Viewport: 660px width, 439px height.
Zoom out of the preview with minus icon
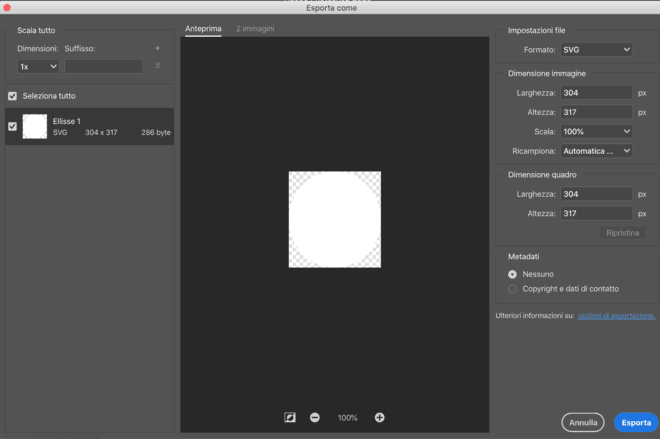(x=315, y=417)
